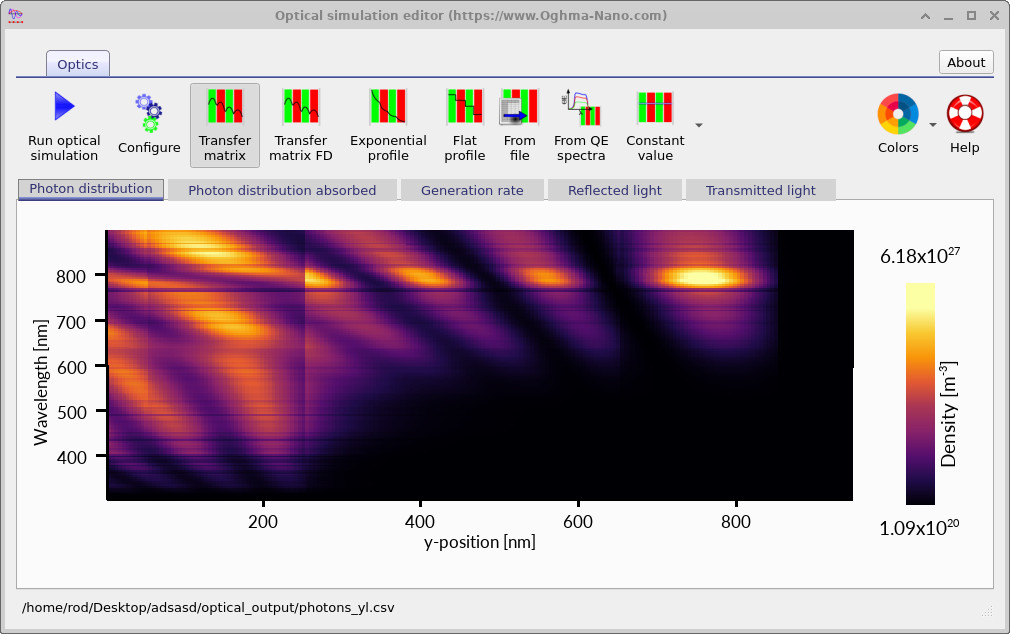Open the Photon distribution absorbed tab
Image resolution: width=1010 pixels, height=634 pixels.
[x=282, y=190]
